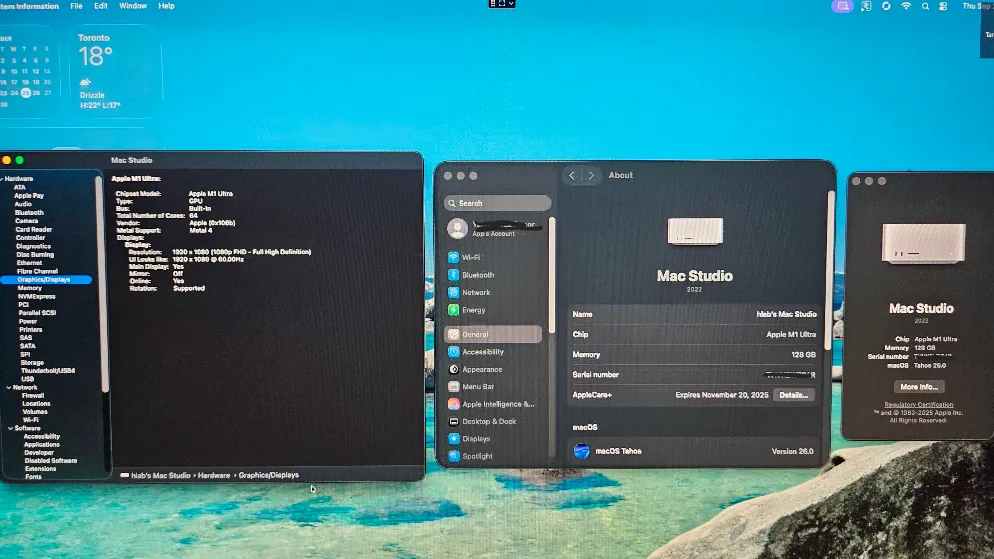Go forward in System Settings
Screen dimensions: 994x559
click(x=591, y=176)
